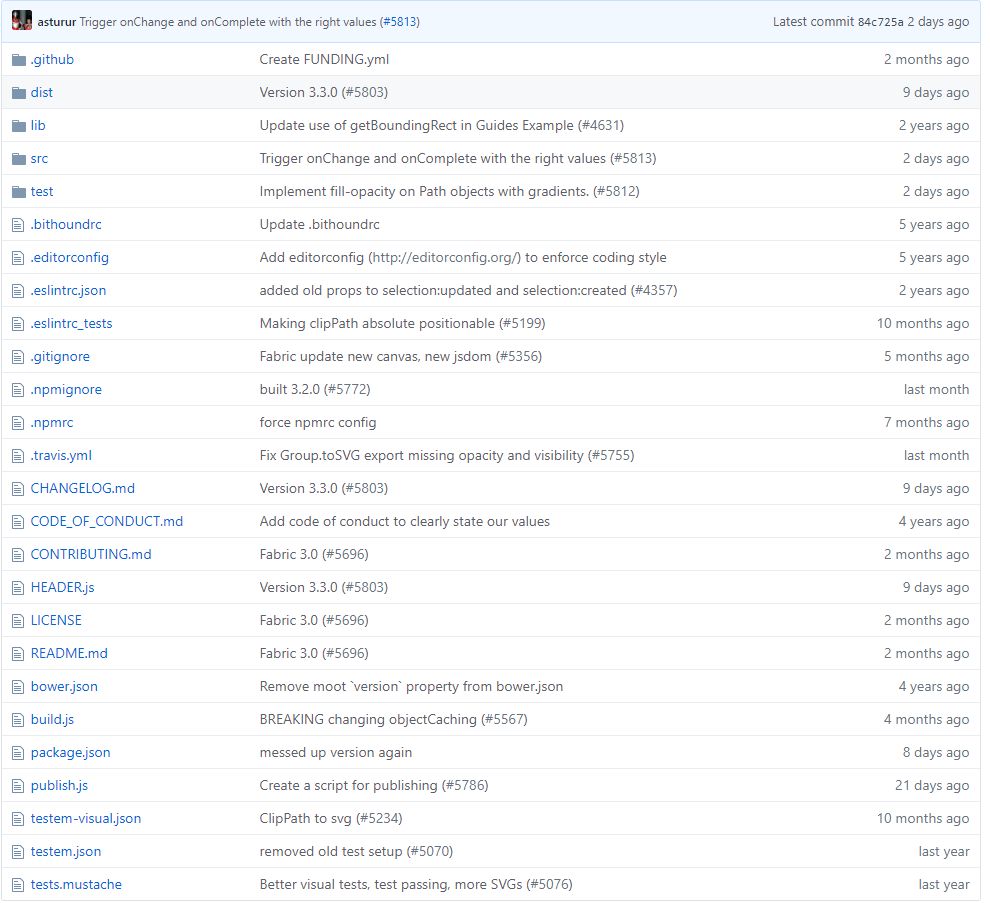Click the file icon beside package.json
990x903 pixels.
click(x=18, y=753)
